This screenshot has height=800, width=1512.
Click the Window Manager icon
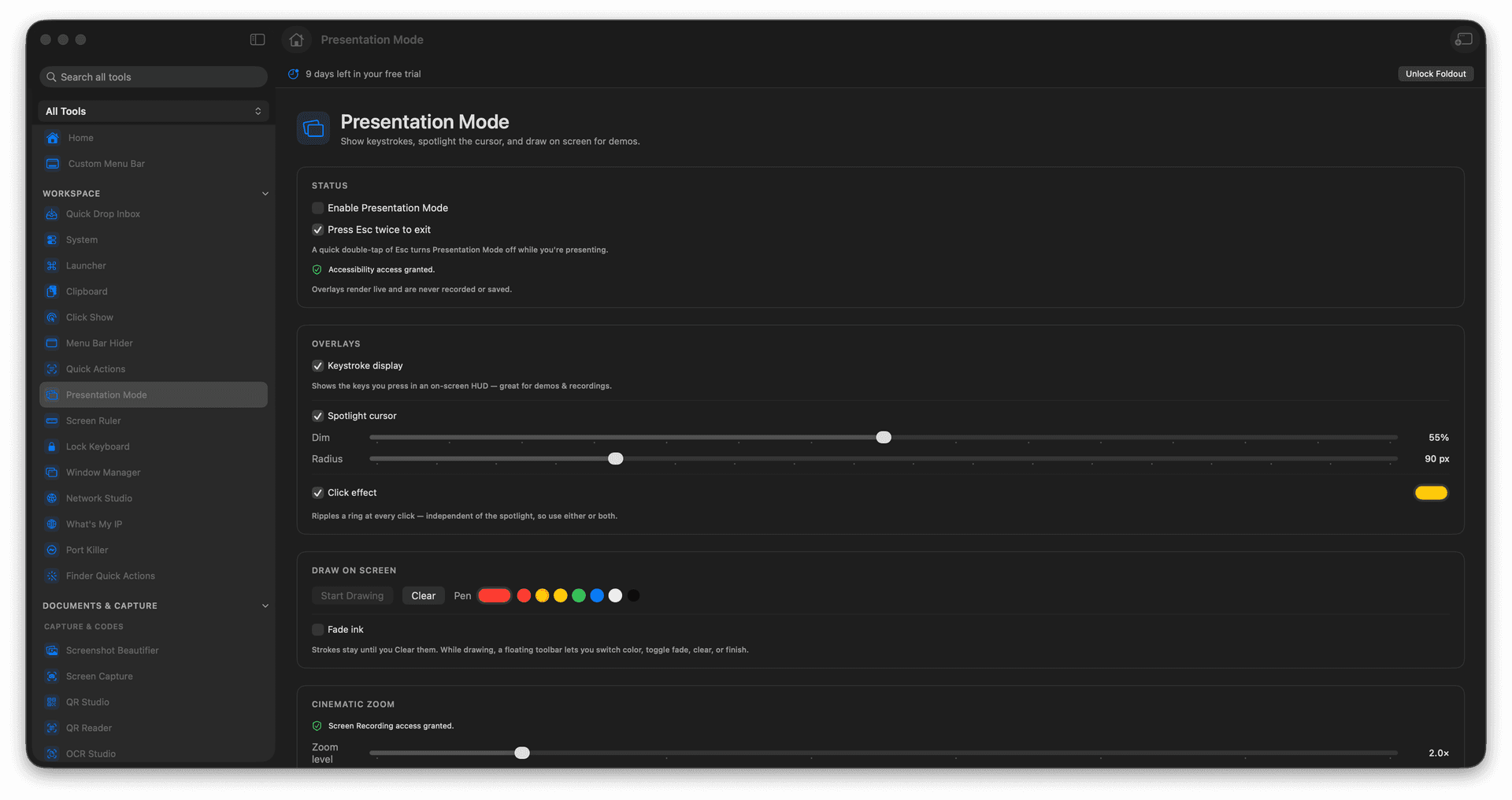coord(52,472)
